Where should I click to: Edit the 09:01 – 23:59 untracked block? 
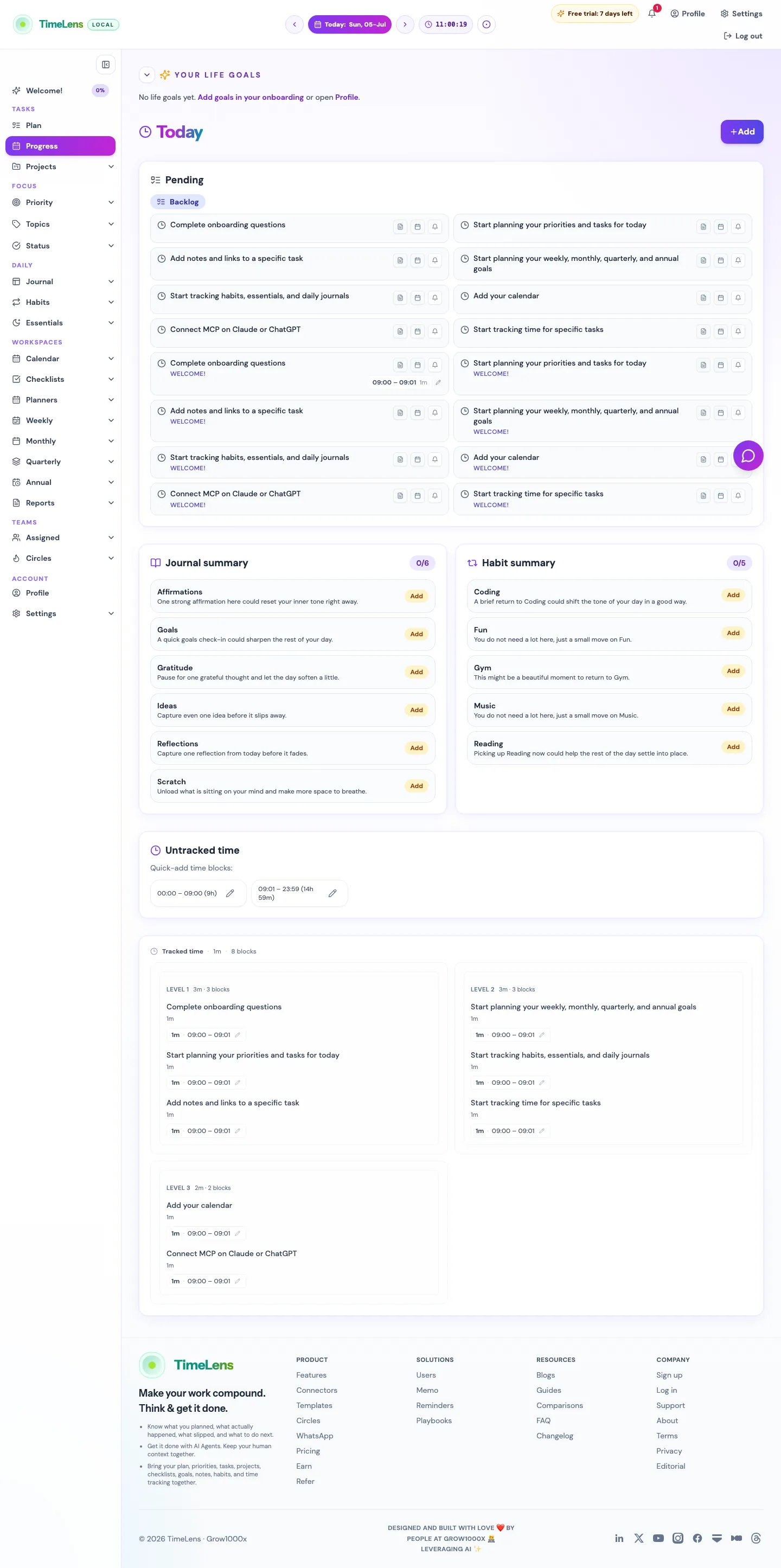(332, 893)
